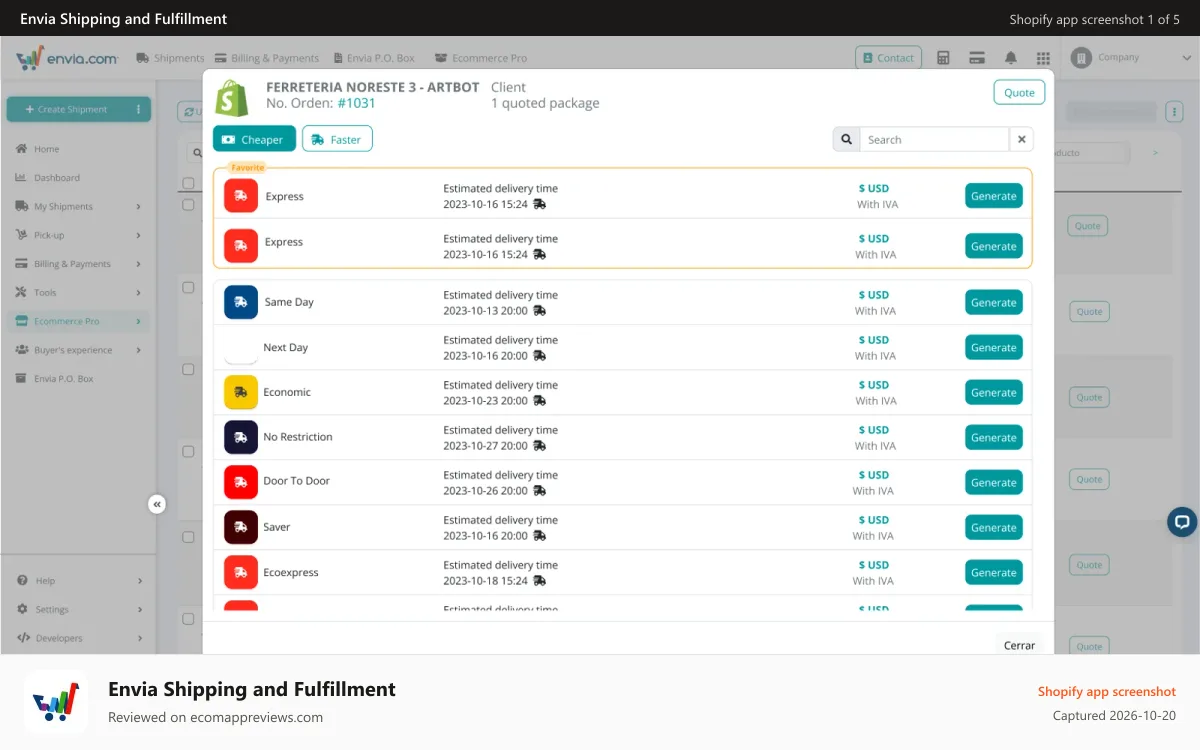Click the yellow Economic carrier icon
This screenshot has width=1200, height=750.
[x=241, y=392]
